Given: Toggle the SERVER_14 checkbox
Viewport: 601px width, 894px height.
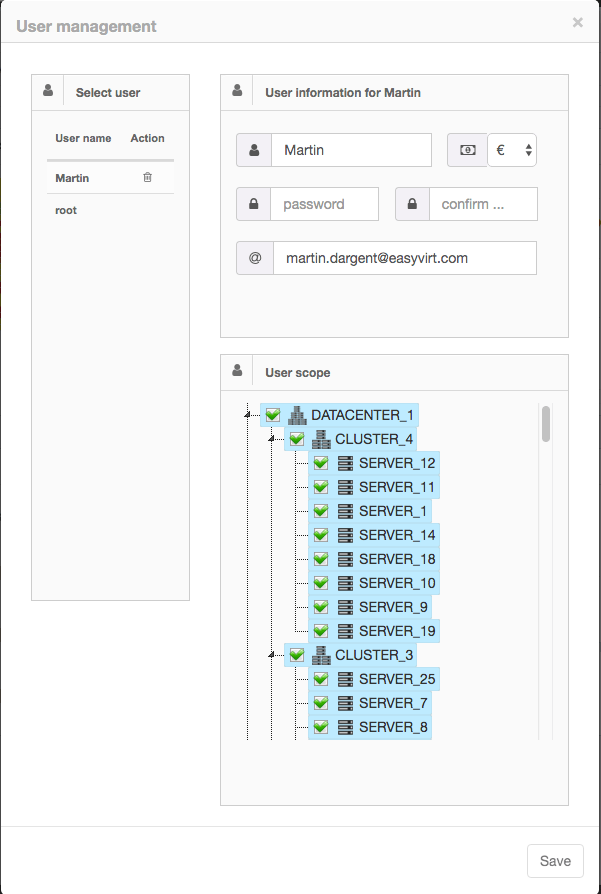Looking at the screenshot, I should tap(320, 535).
